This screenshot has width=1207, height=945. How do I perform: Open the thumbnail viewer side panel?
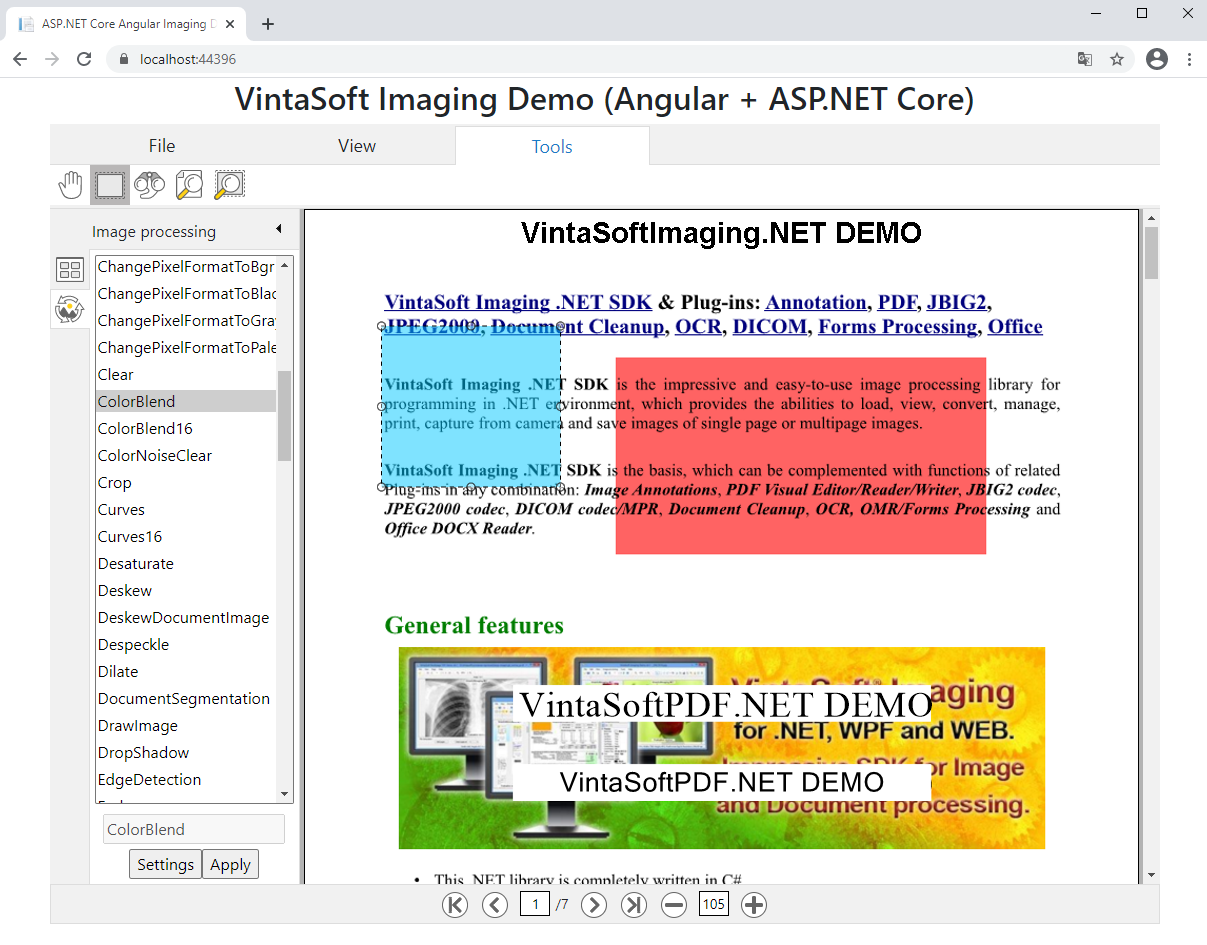click(x=70, y=270)
